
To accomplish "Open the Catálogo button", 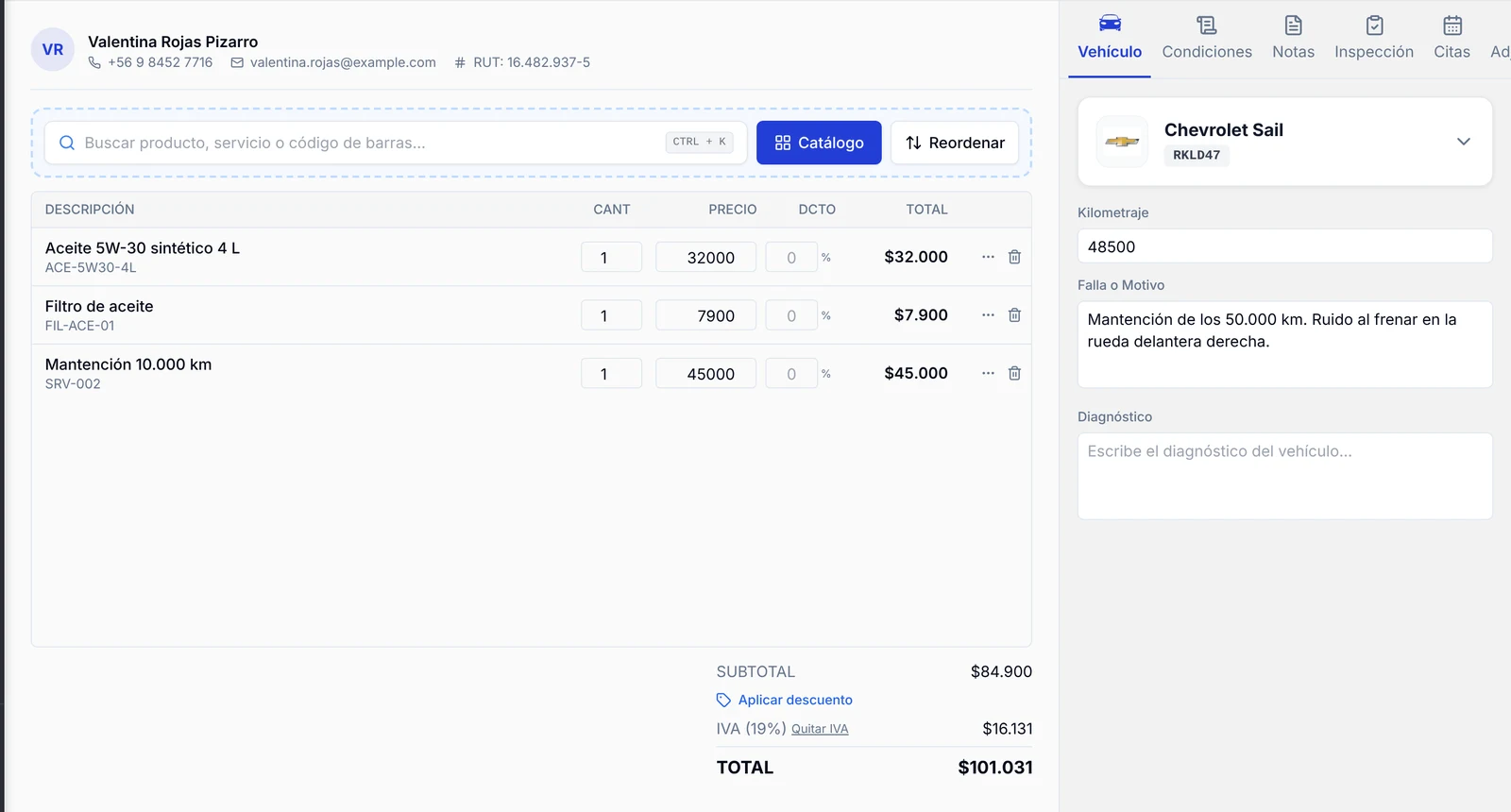I will (x=819, y=143).
